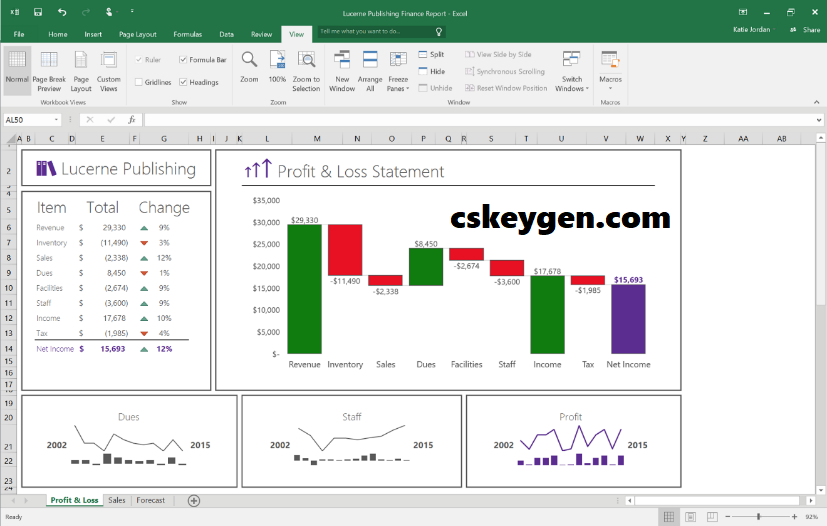Click Page Layout icon in status bar

[690, 517]
